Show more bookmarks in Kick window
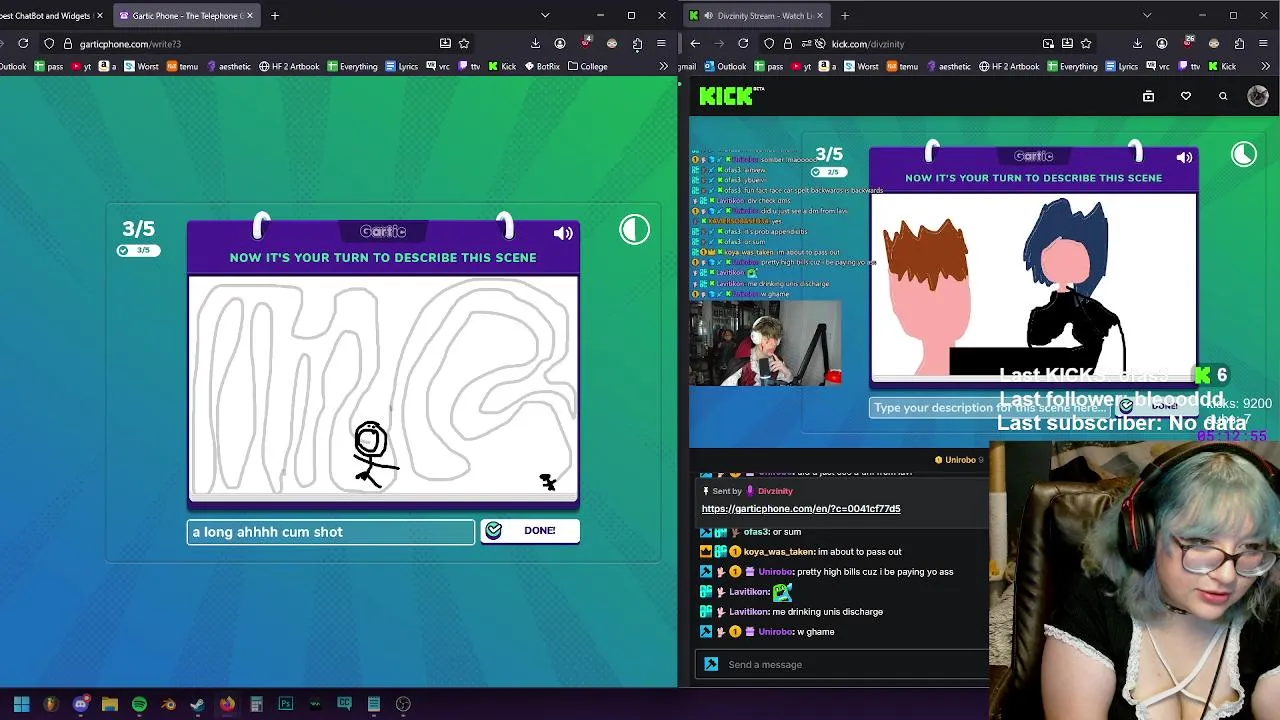This screenshot has width=1280, height=720. (x=1265, y=67)
